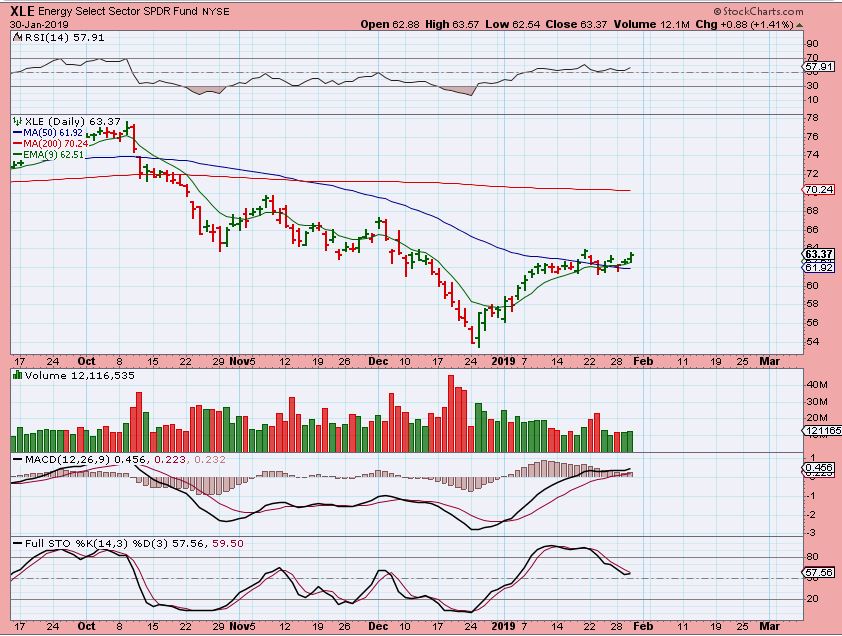
Task: Click the MA(200) 70.24 legend text
Action: pyautogui.click(x=56, y=144)
